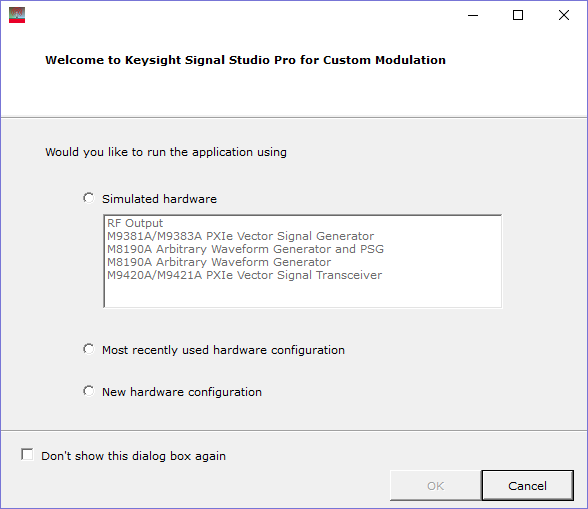Click the Signal Studio app icon in title bar

pos(17,15)
